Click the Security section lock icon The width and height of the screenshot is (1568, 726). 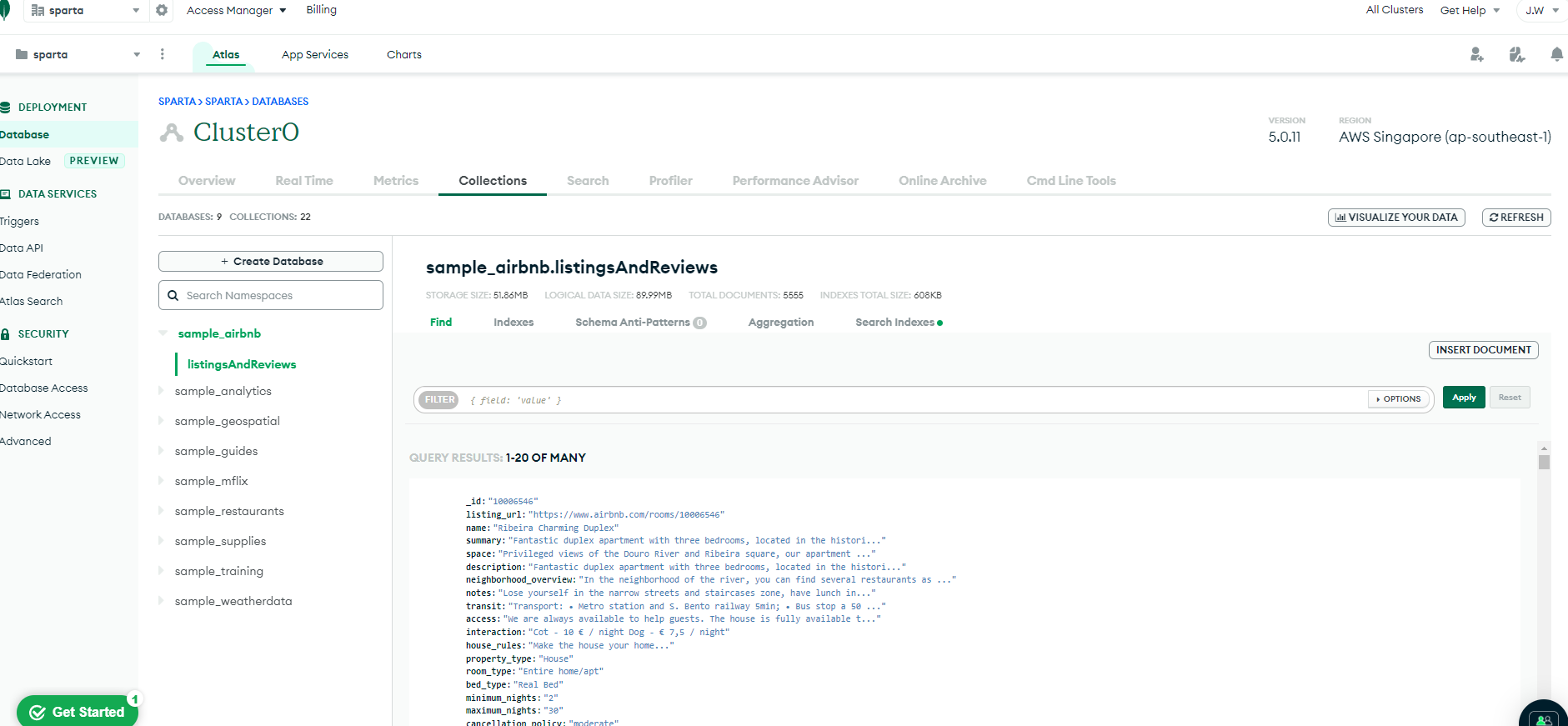[x=5, y=334]
